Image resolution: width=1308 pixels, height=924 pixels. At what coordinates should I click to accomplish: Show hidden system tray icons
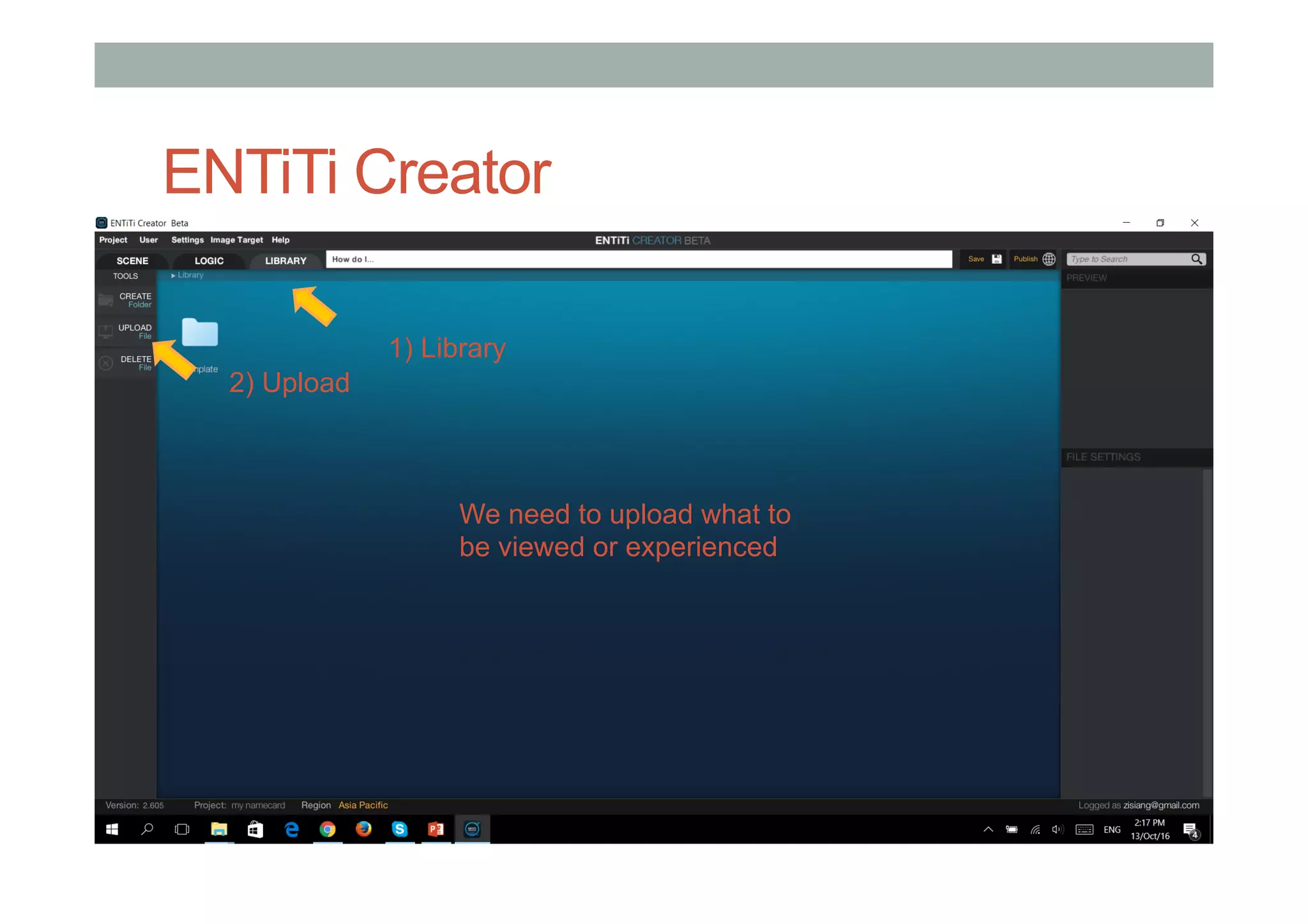[988, 829]
